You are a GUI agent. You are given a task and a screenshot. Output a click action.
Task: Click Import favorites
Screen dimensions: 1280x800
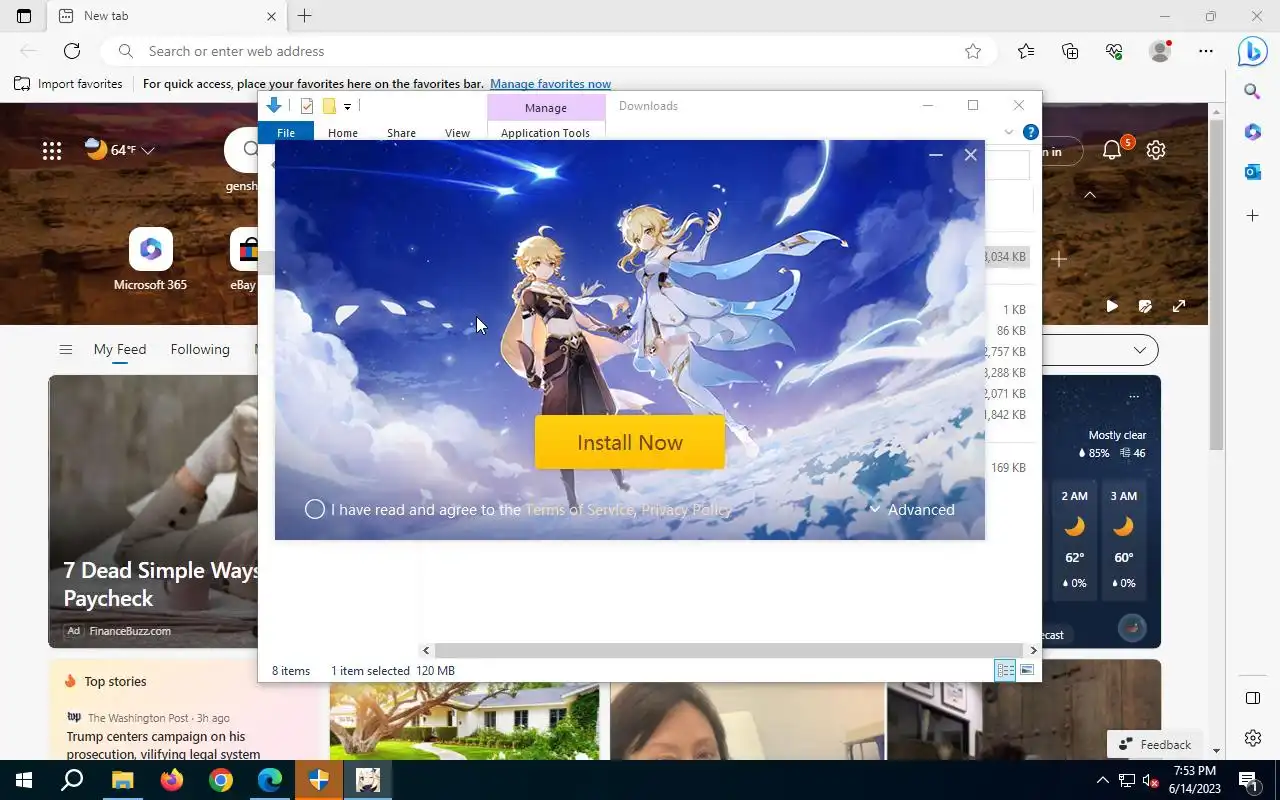point(69,84)
